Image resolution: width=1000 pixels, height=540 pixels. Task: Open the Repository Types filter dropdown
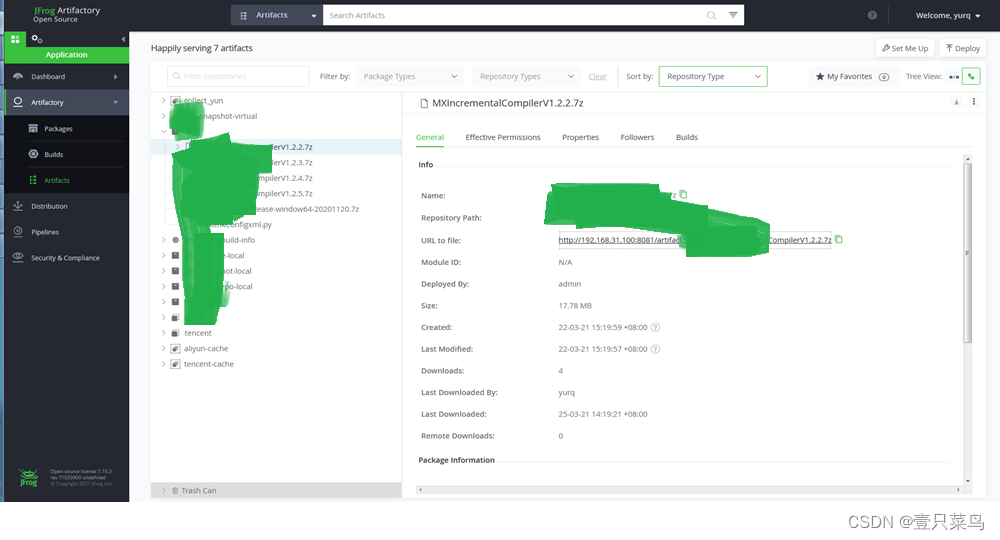coord(527,77)
